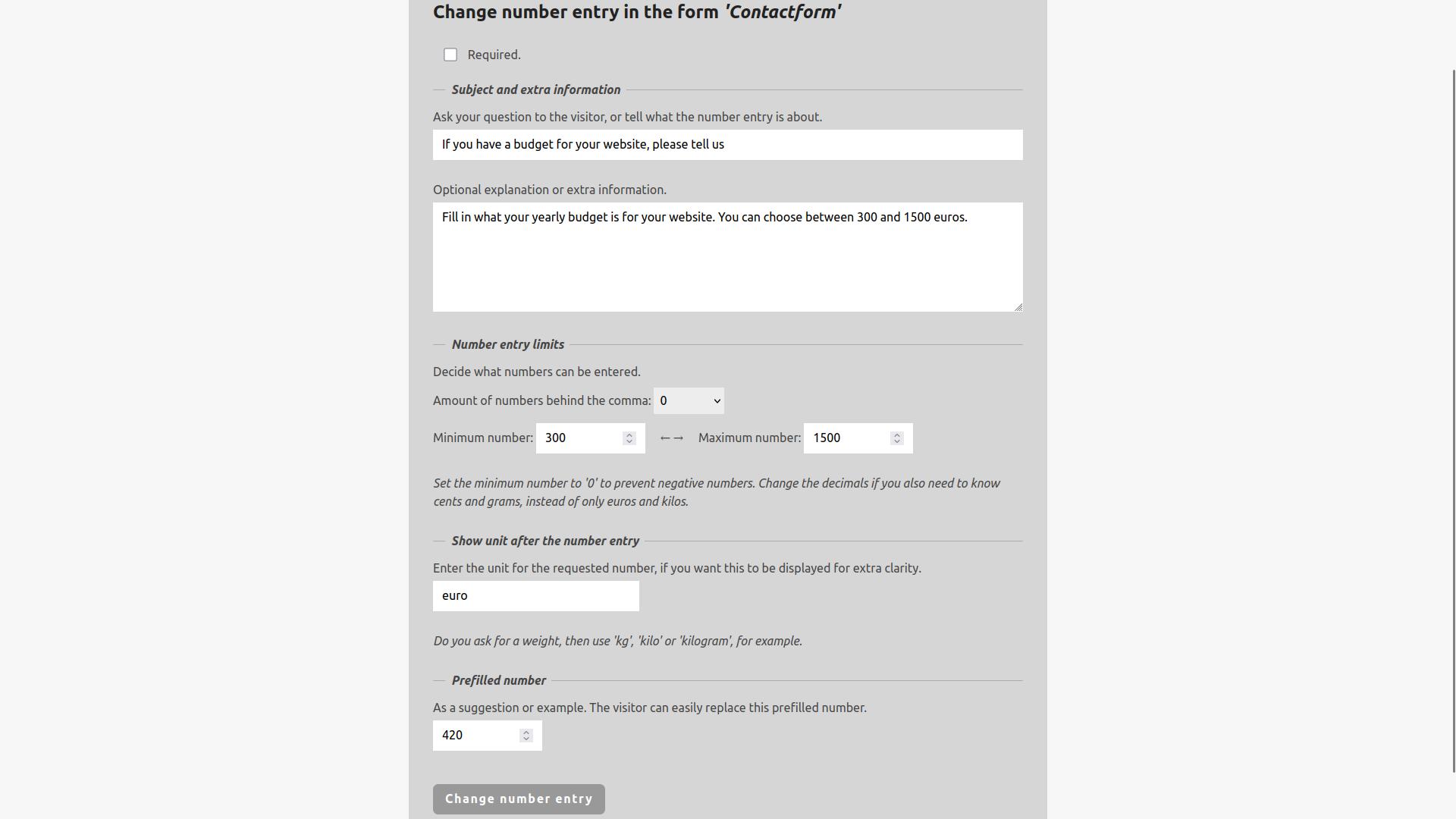1456x819 pixels.
Task: Open the decimals amount dropdown
Action: (x=689, y=401)
